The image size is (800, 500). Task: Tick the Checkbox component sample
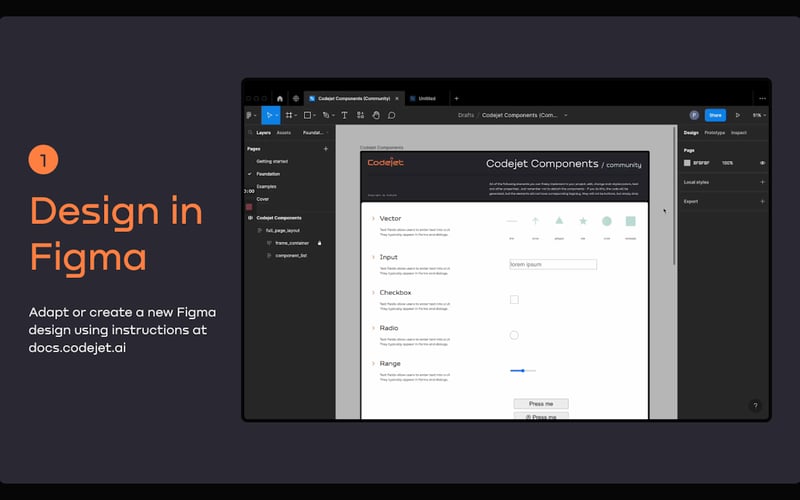[x=514, y=299]
